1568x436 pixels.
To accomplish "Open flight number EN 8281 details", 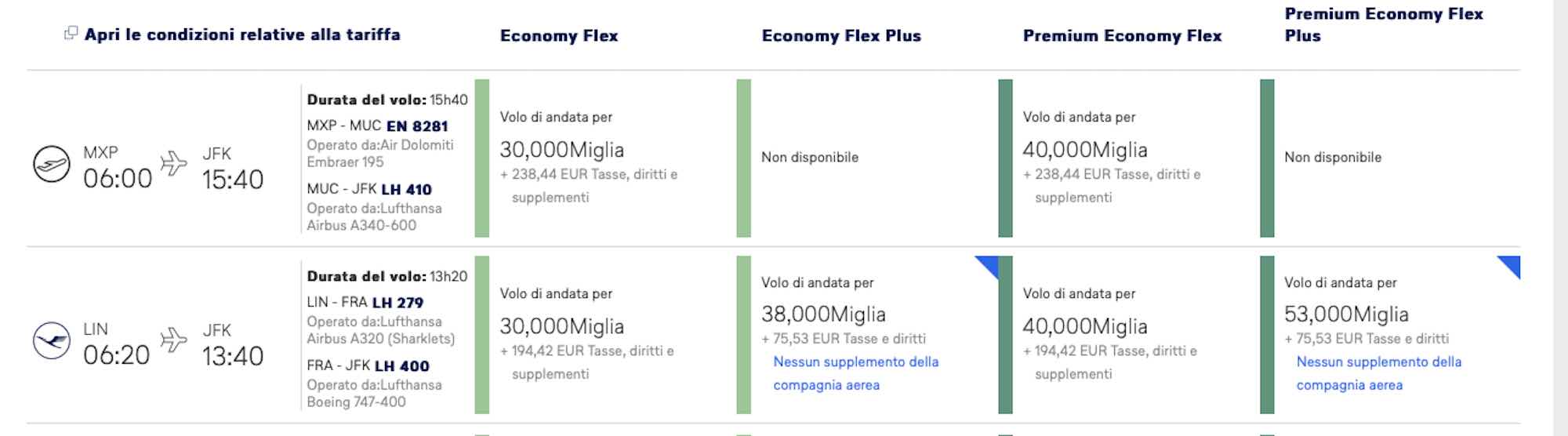I will tap(417, 125).
